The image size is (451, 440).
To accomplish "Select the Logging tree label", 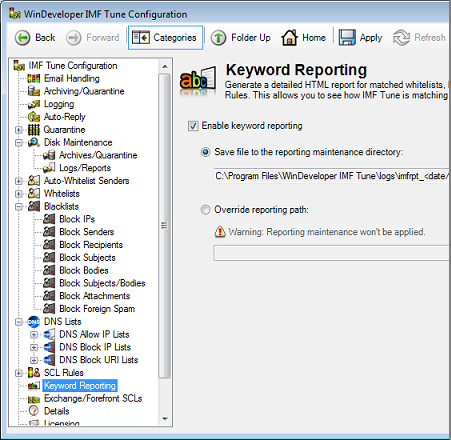I will 59,104.
